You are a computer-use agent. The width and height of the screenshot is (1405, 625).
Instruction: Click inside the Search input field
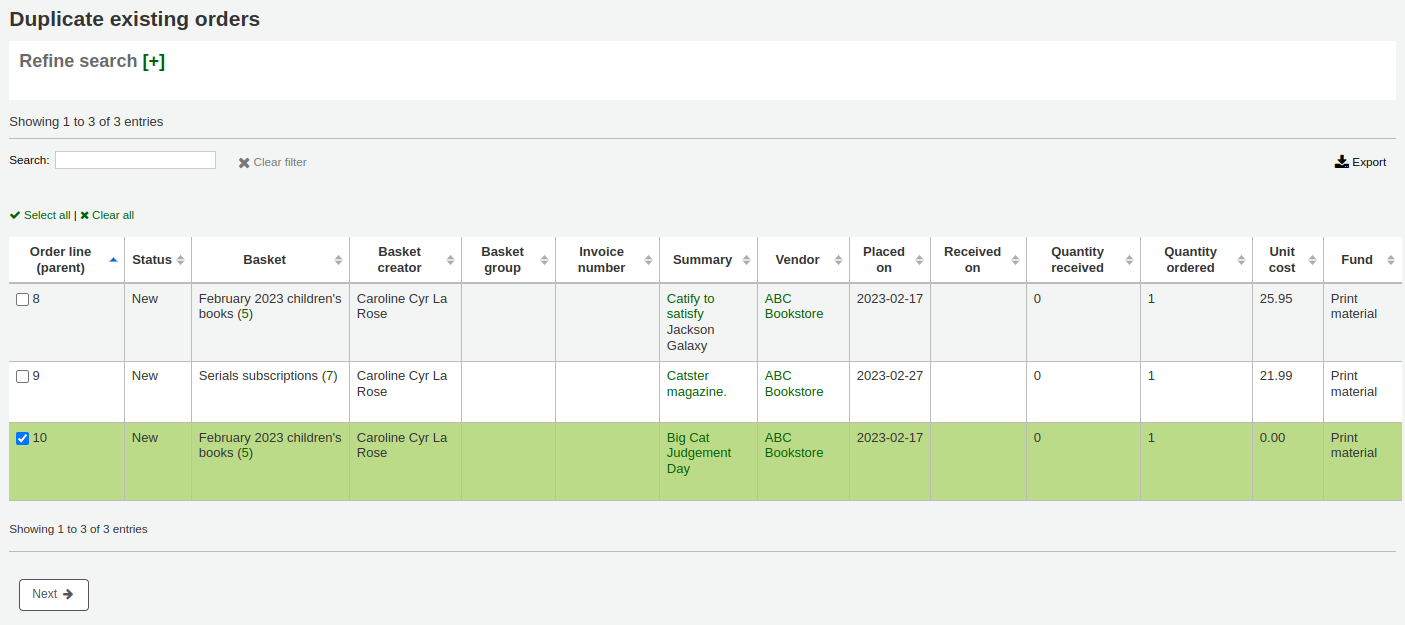[x=135, y=160]
